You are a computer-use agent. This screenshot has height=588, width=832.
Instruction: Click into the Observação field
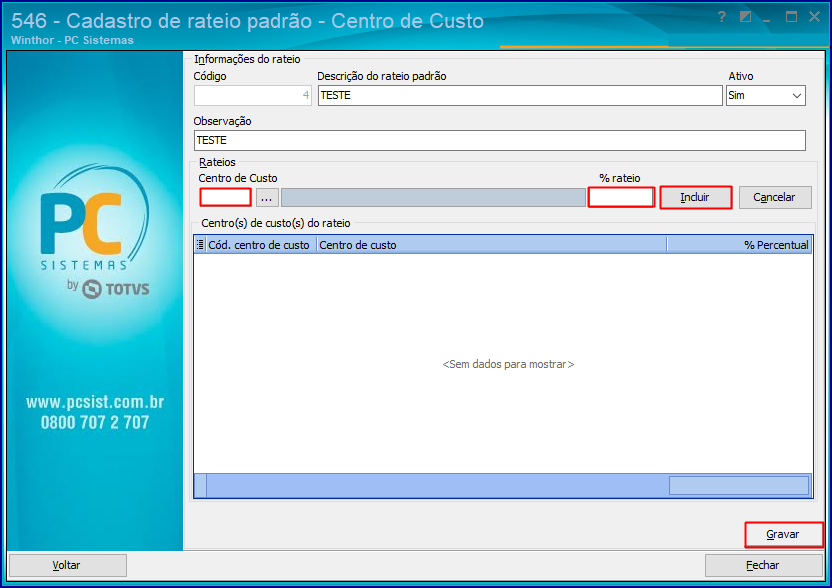pyautogui.click(x=499, y=140)
